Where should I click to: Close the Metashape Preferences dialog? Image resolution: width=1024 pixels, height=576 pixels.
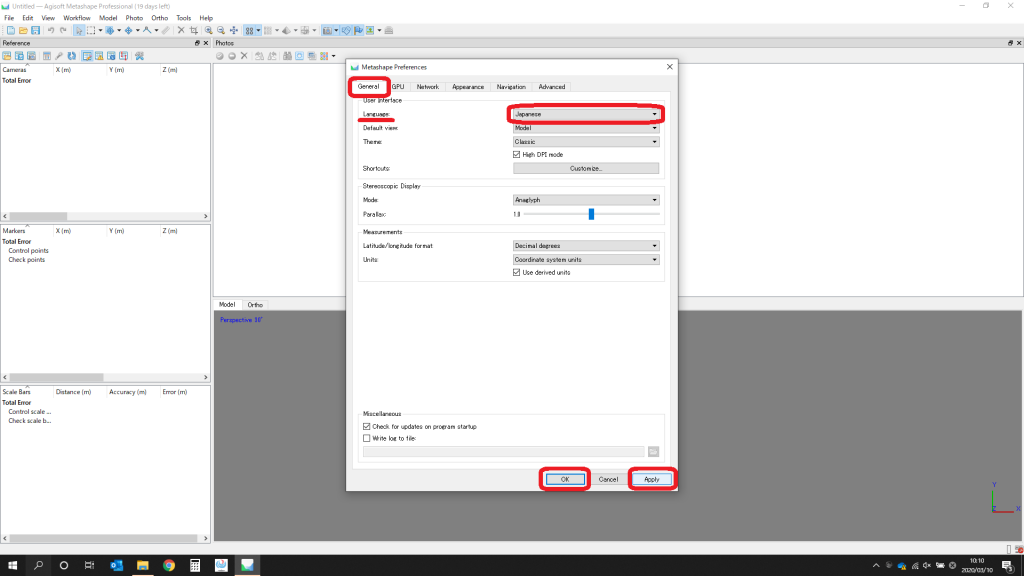click(669, 67)
